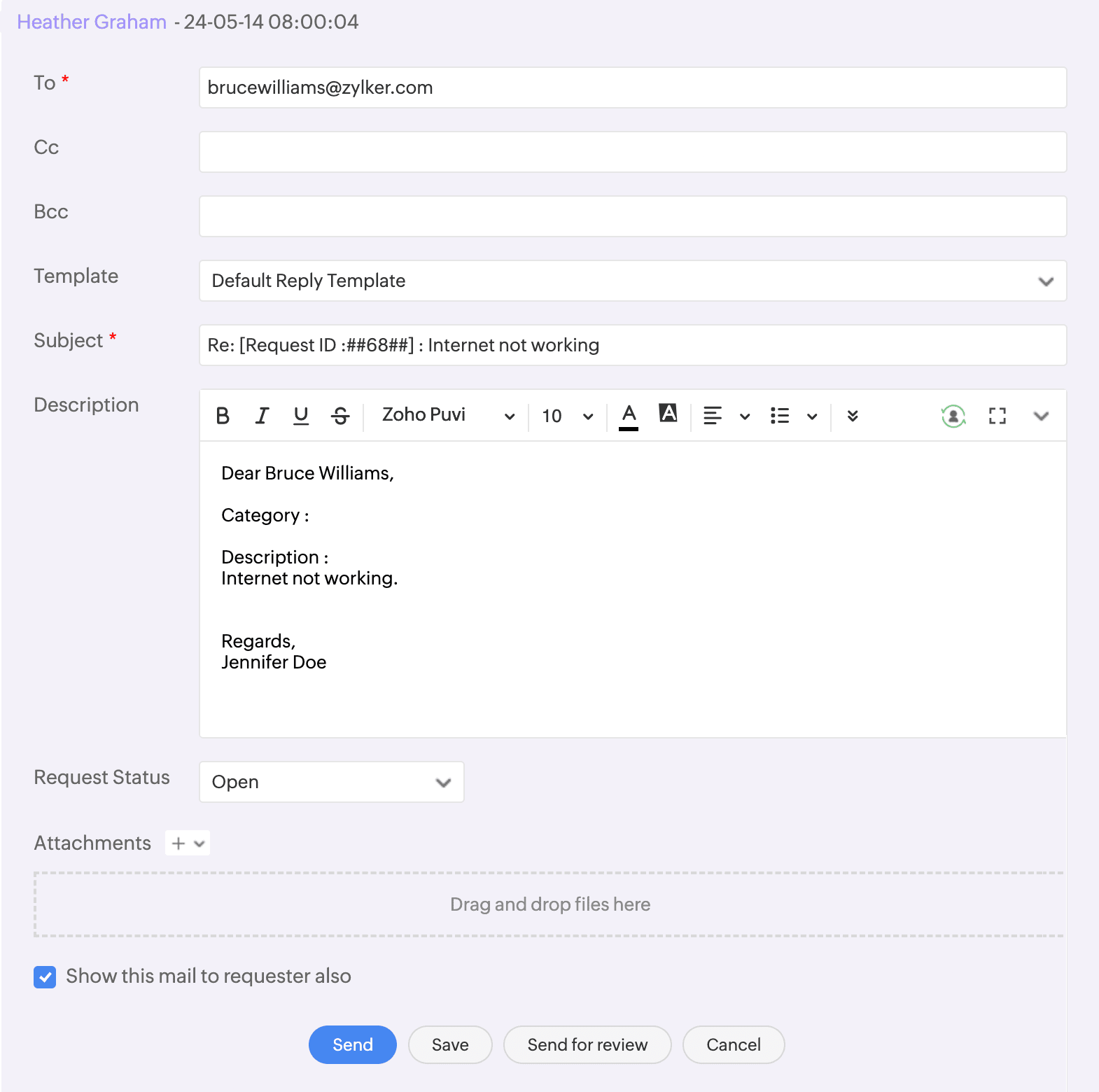Image resolution: width=1099 pixels, height=1092 pixels.
Task: Toggle bold formatting in editor toolbar
Action: [x=223, y=416]
